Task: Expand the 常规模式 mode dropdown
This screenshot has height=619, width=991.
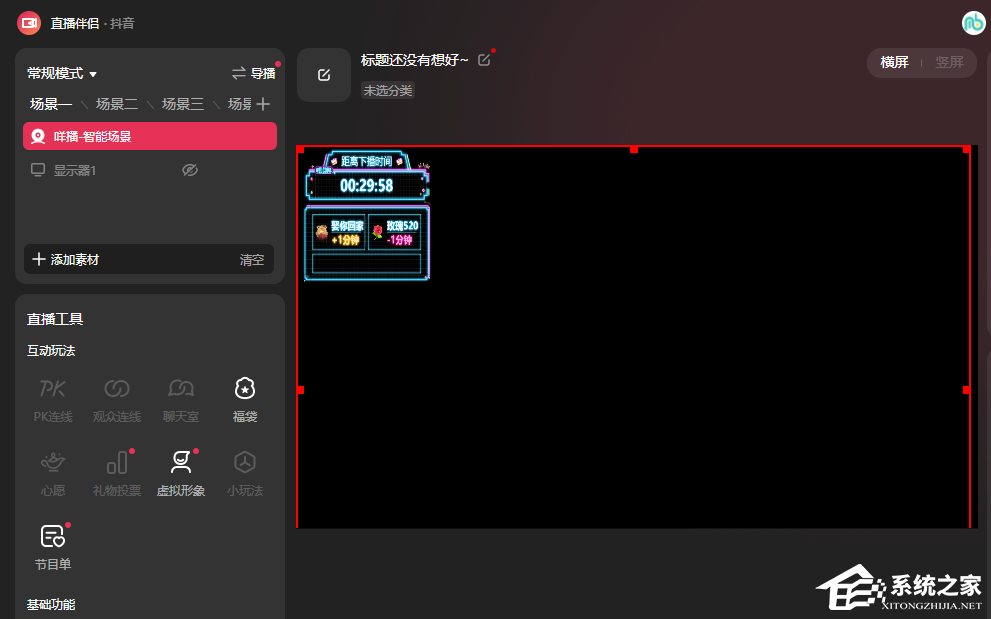Action: (62, 73)
